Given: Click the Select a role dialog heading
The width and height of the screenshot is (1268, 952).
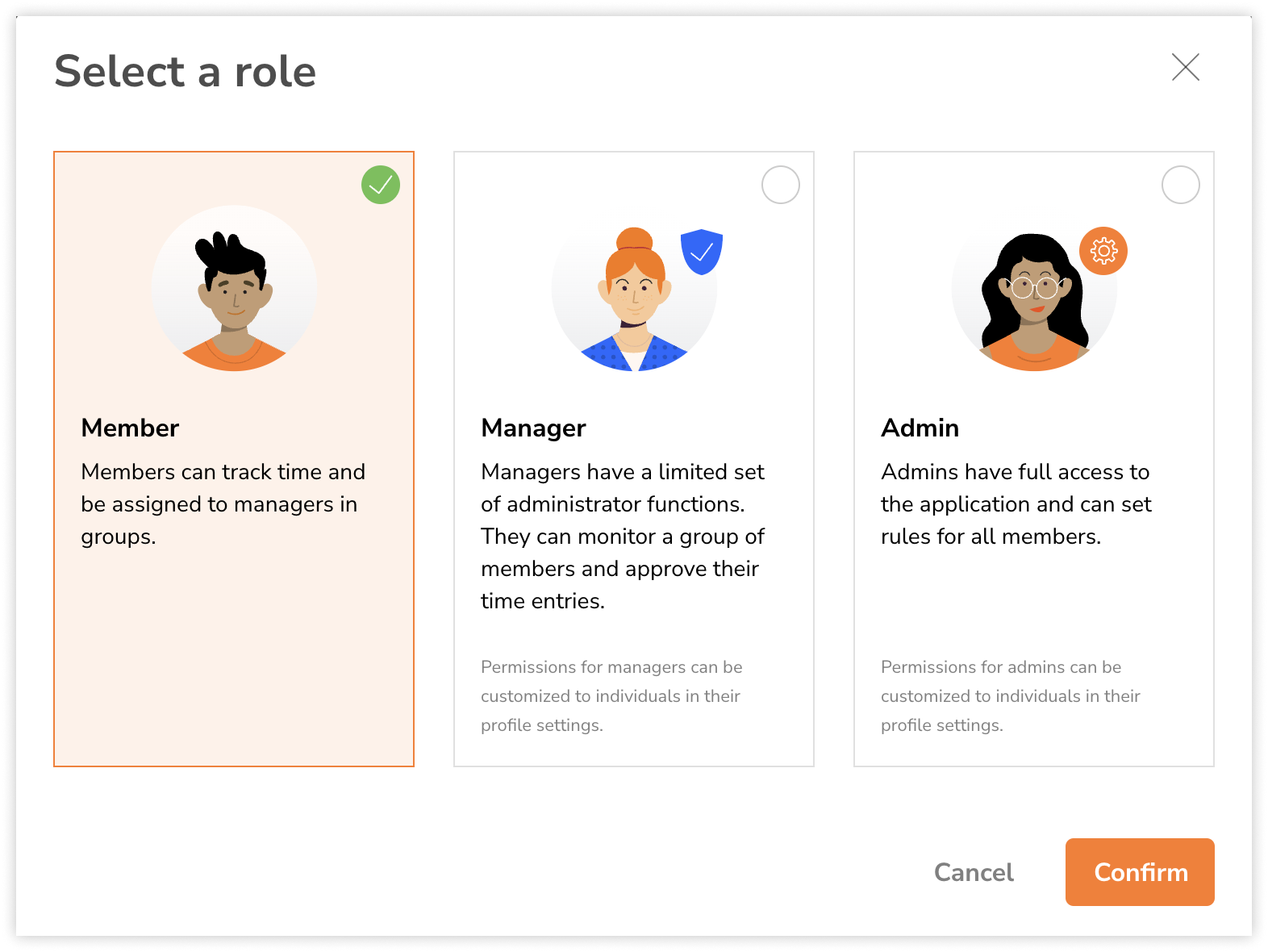Looking at the screenshot, I should point(185,72).
